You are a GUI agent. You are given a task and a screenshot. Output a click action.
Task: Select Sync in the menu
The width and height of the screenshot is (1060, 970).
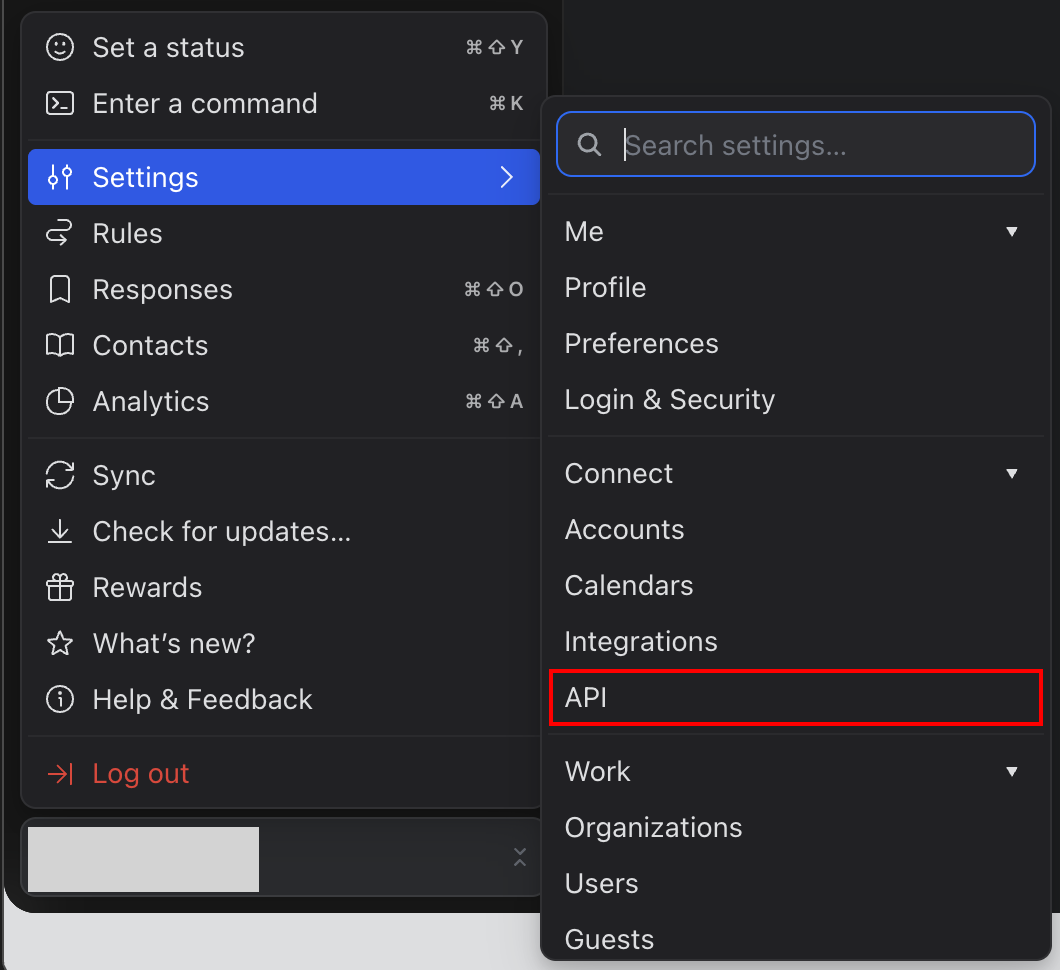pos(284,475)
